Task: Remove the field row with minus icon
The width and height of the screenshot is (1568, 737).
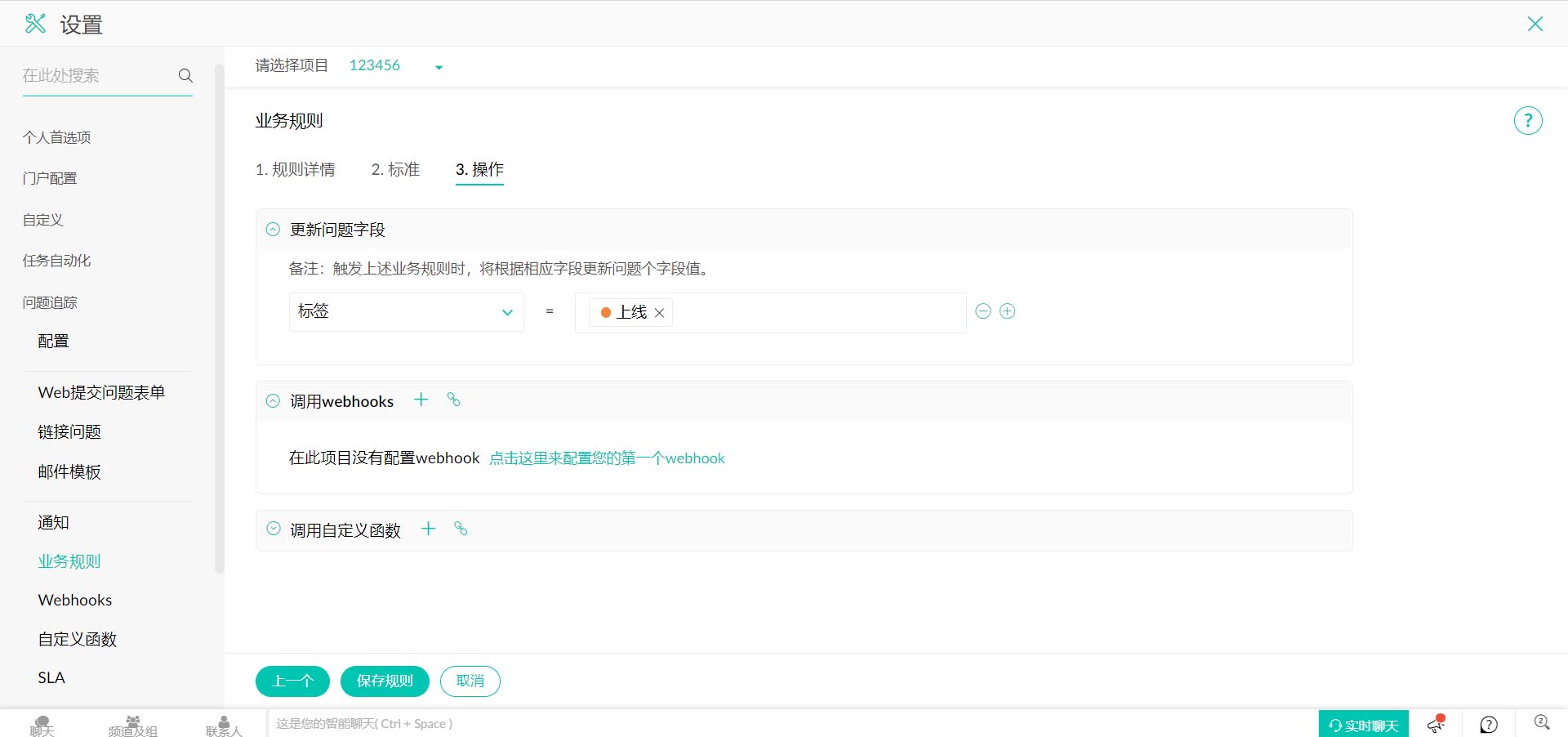Action: (983, 311)
